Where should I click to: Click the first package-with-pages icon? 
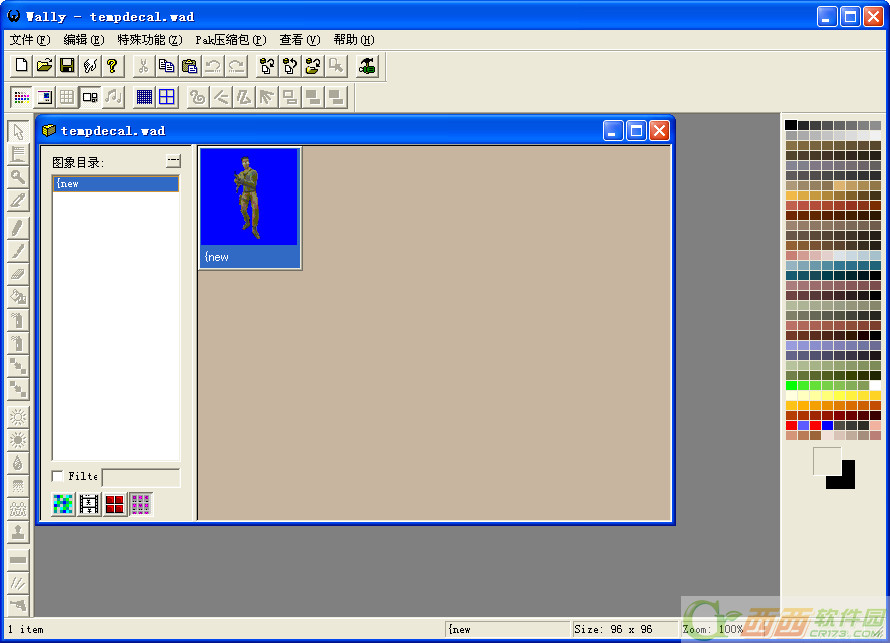tap(267, 66)
